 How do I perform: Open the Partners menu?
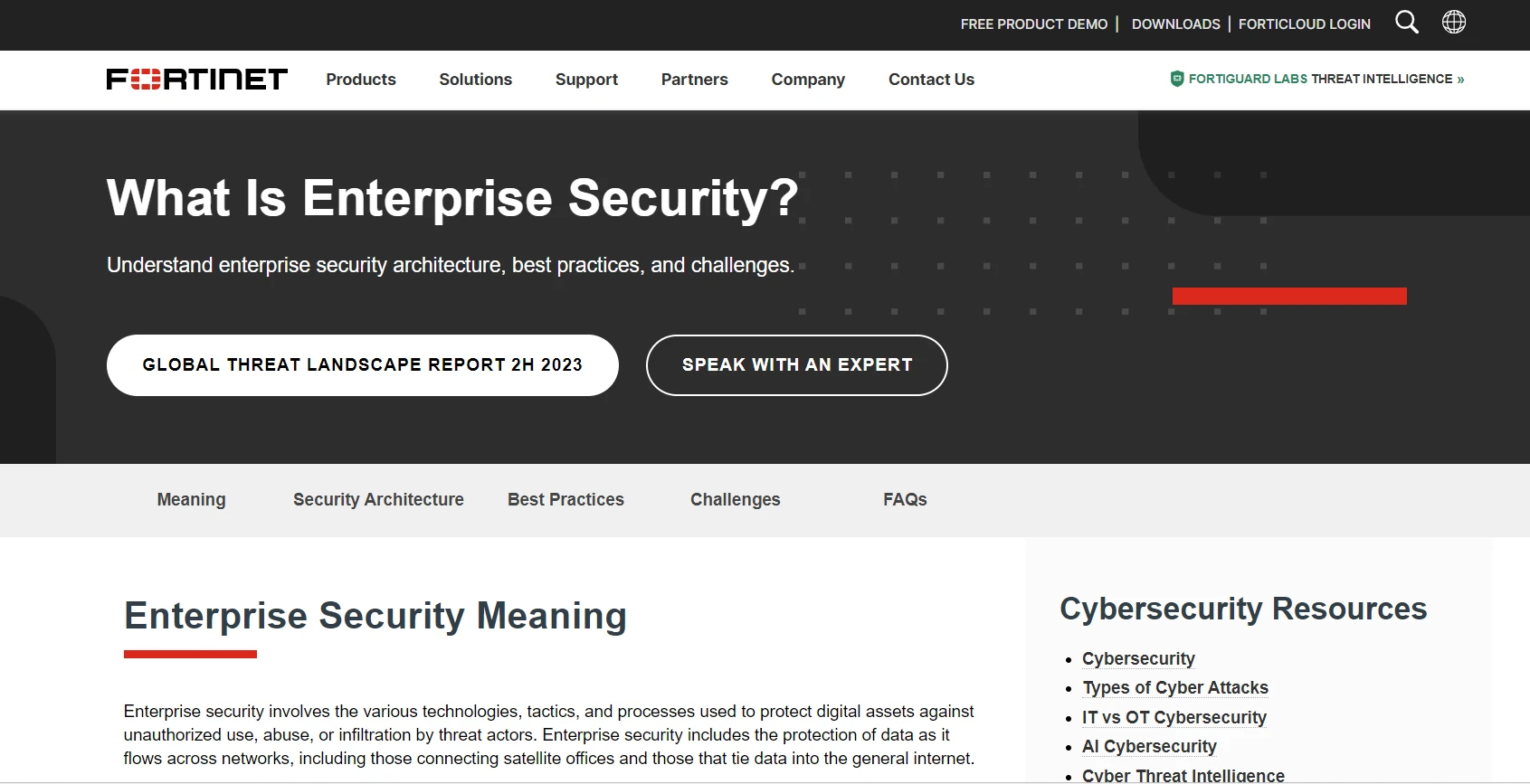click(x=694, y=80)
